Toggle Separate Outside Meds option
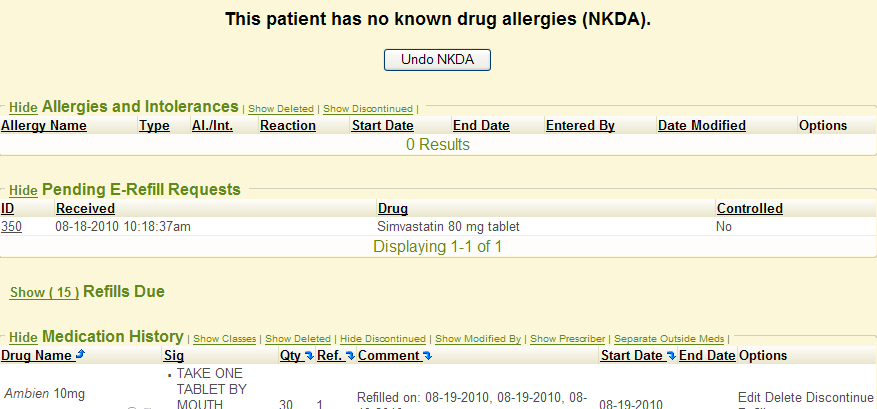This screenshot has height=409, width=877. (x=670, y=339)
